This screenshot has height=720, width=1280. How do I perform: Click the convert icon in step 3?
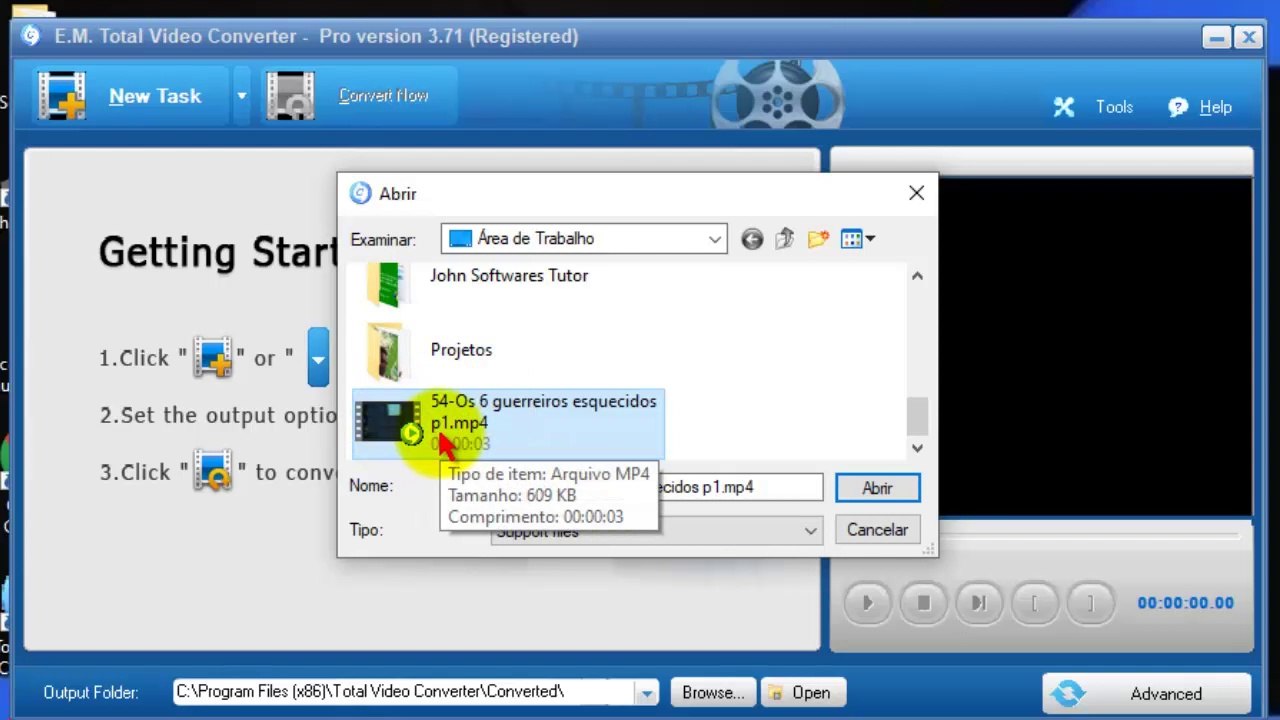[x=213, y=472]
